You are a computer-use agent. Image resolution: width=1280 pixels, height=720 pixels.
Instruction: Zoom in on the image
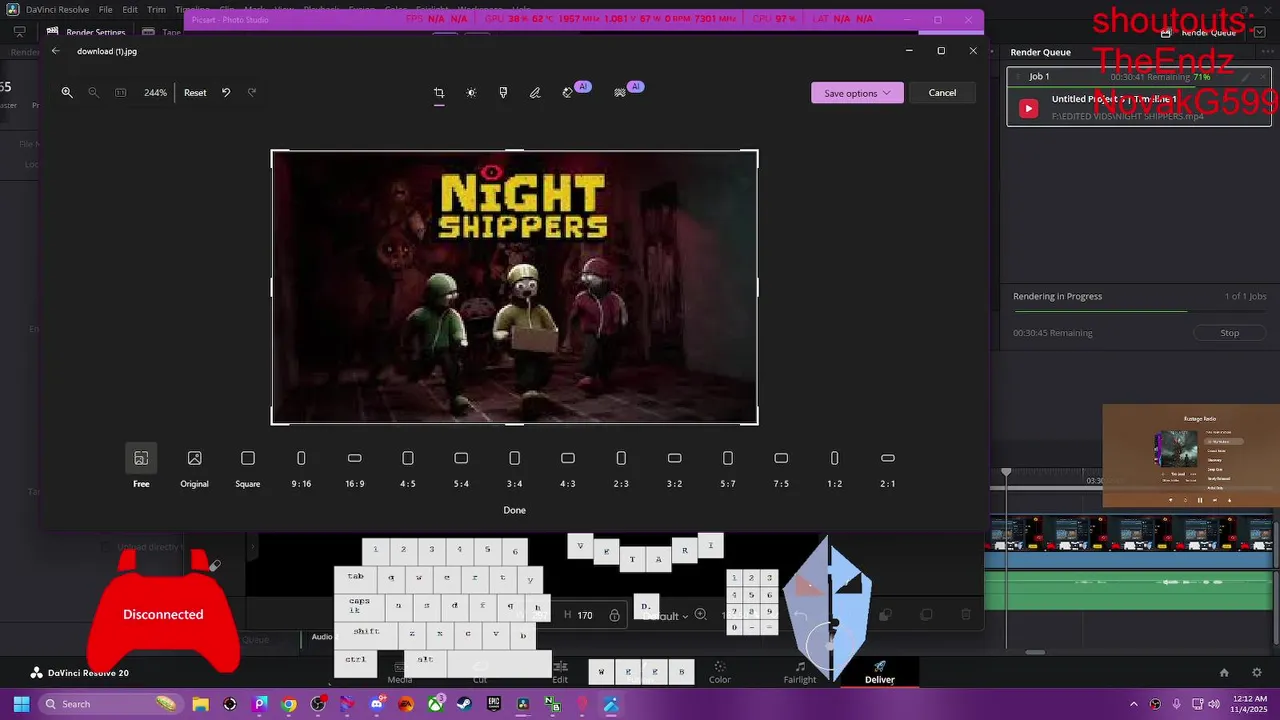(67, 92)
